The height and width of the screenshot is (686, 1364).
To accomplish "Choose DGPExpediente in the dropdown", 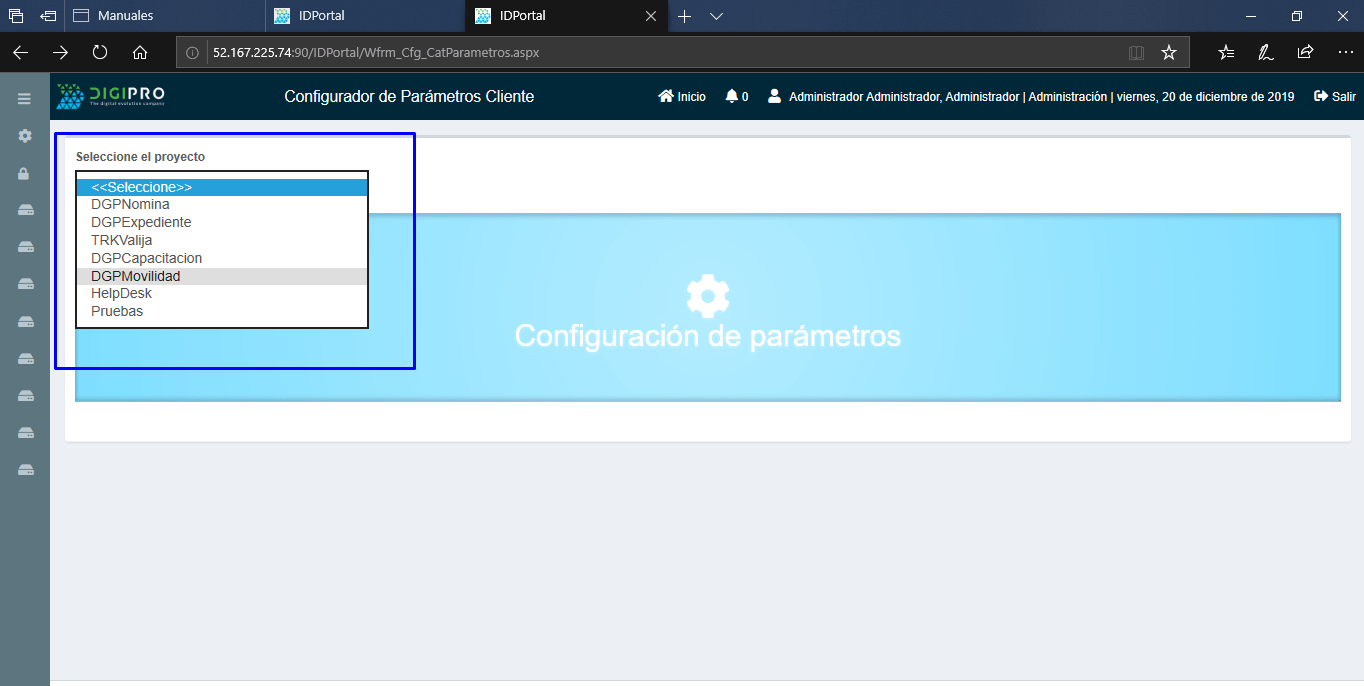I will [141, 223].
